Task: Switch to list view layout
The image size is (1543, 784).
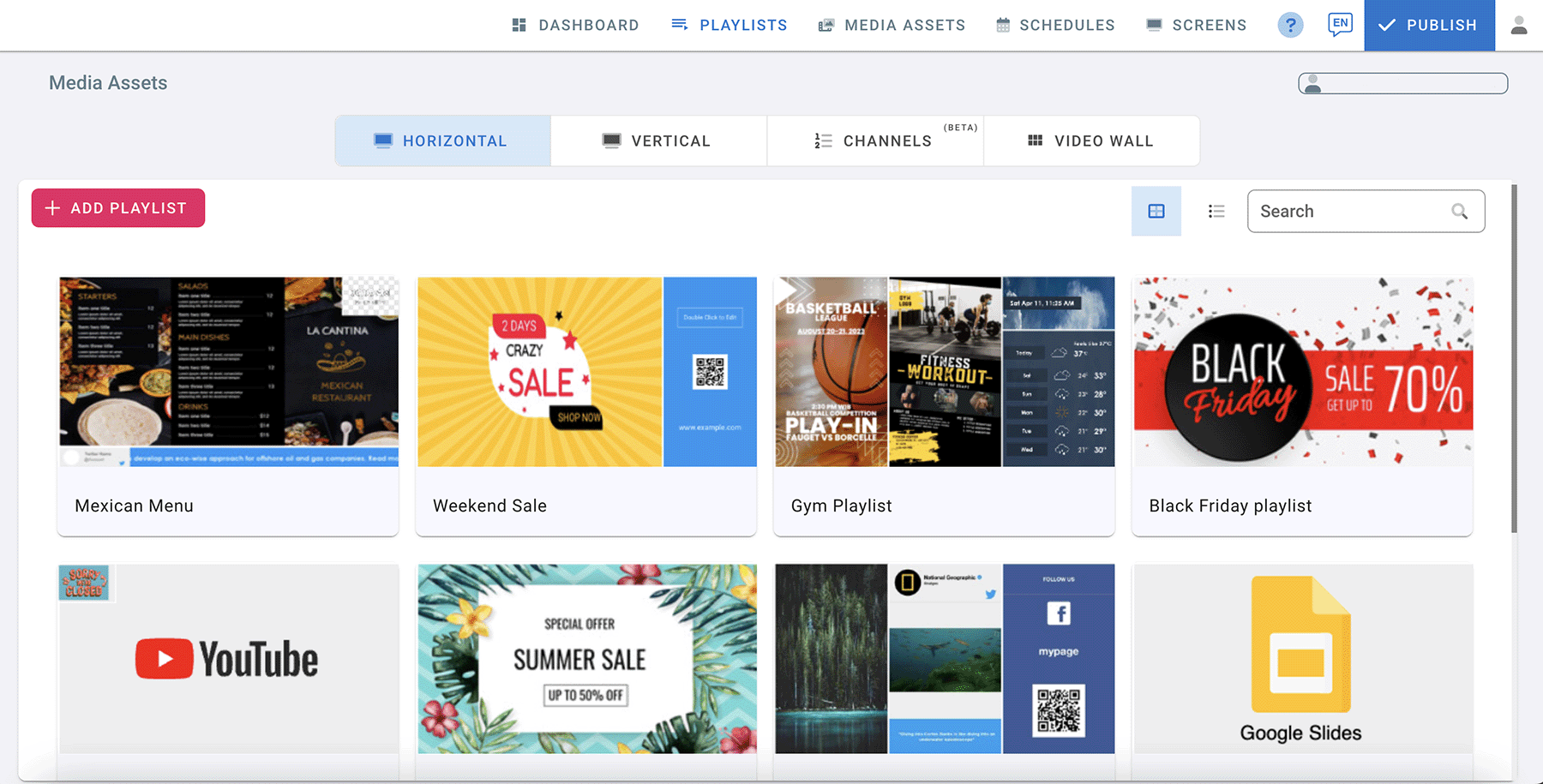Action: [x=1216, y=211]
